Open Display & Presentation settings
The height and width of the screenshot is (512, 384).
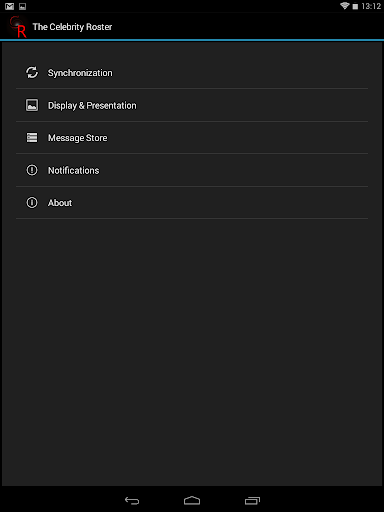click(x=192, y=105)
